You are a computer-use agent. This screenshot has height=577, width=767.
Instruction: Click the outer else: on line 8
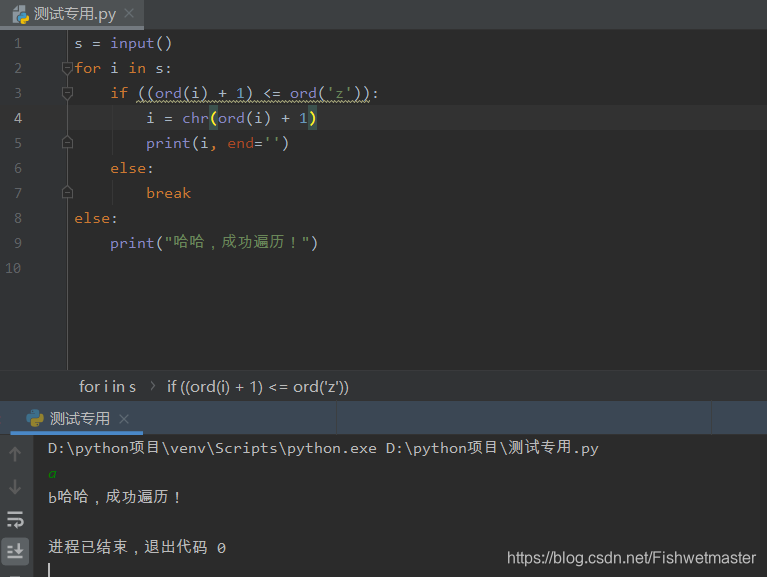(96, 218)
